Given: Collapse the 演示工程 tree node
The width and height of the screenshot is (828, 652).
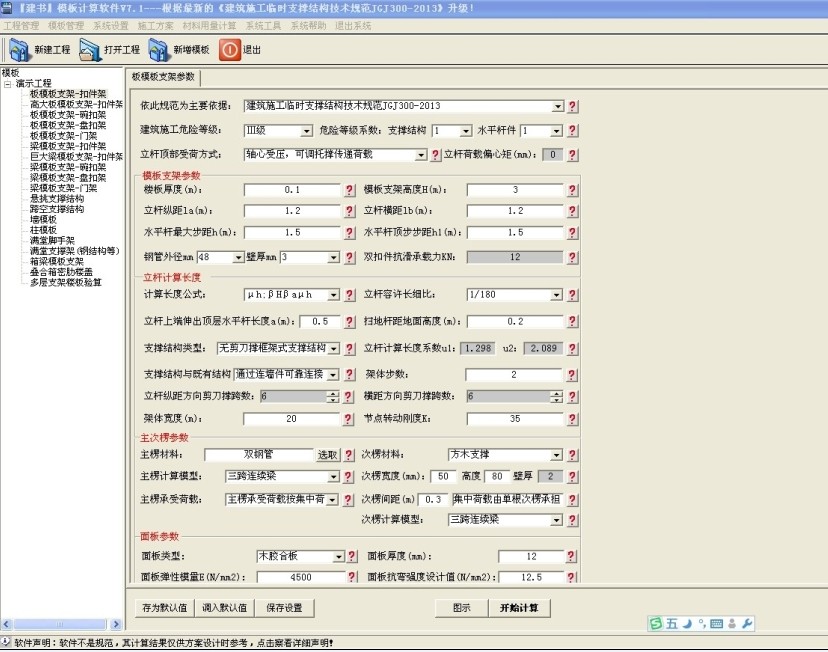Looking at the screenshot, I should coord(7,84).
